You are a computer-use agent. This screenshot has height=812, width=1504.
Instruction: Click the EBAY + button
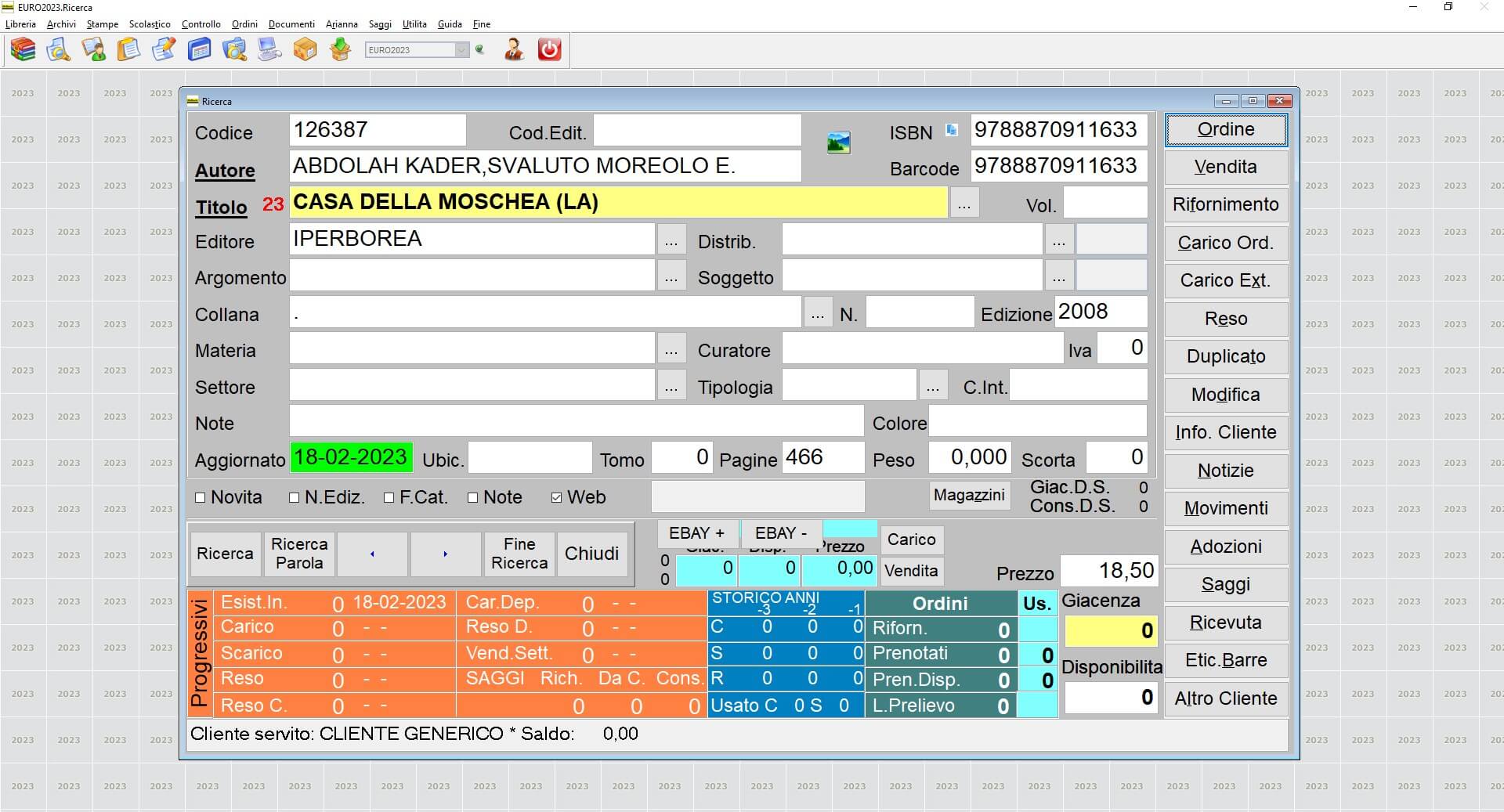point(696,534)
